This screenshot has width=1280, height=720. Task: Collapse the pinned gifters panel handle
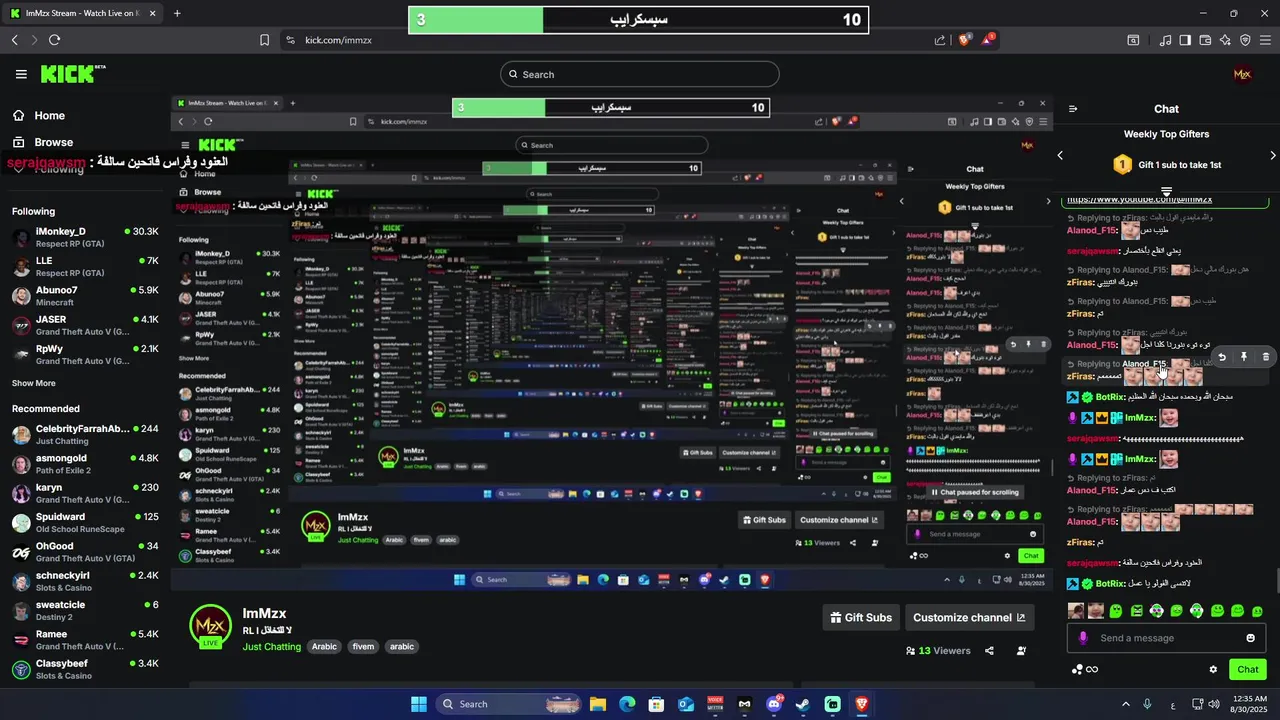(1166, 190)
